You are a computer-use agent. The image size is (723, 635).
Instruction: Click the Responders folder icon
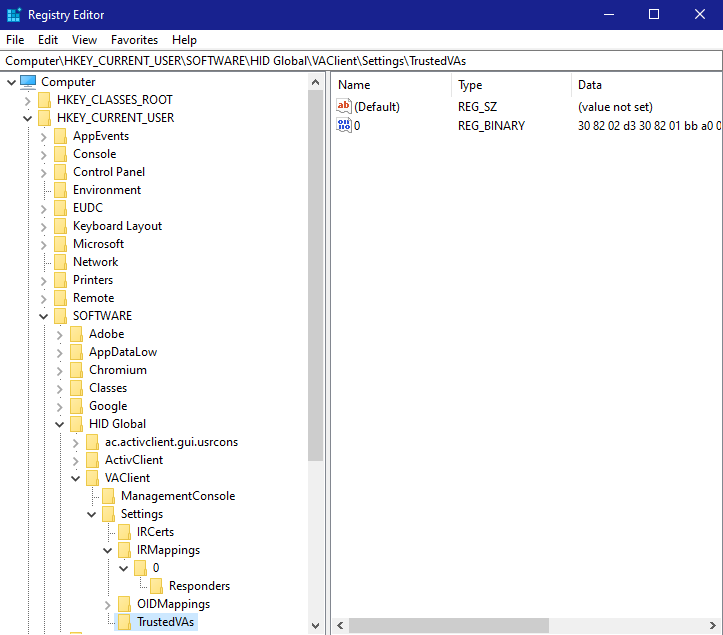coord(156,586)
